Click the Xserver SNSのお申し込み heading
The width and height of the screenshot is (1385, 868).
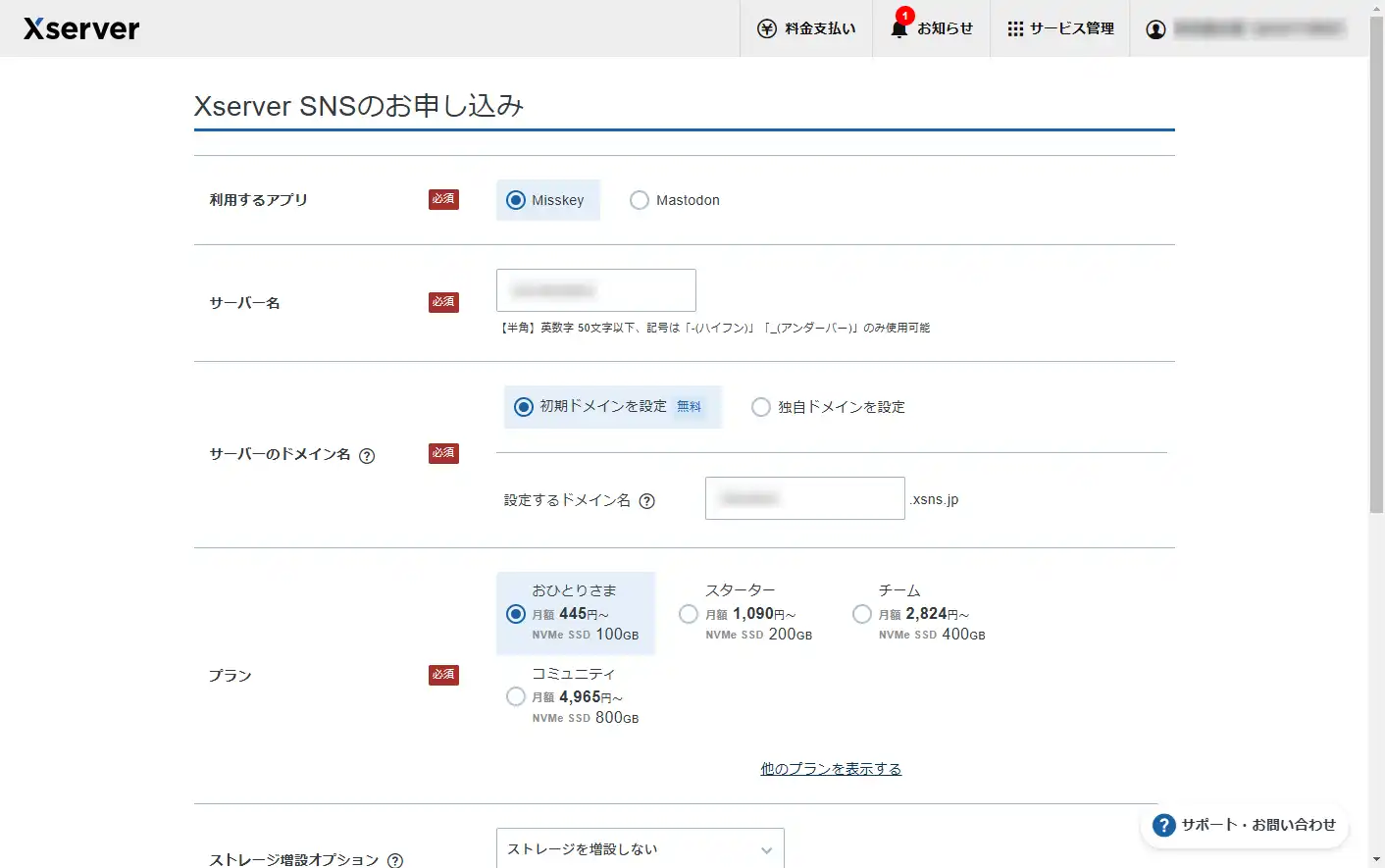pos(359,106)
